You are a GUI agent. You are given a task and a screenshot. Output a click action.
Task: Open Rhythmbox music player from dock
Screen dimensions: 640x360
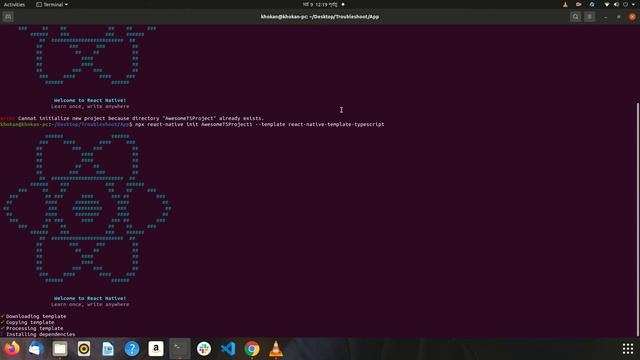84,349
